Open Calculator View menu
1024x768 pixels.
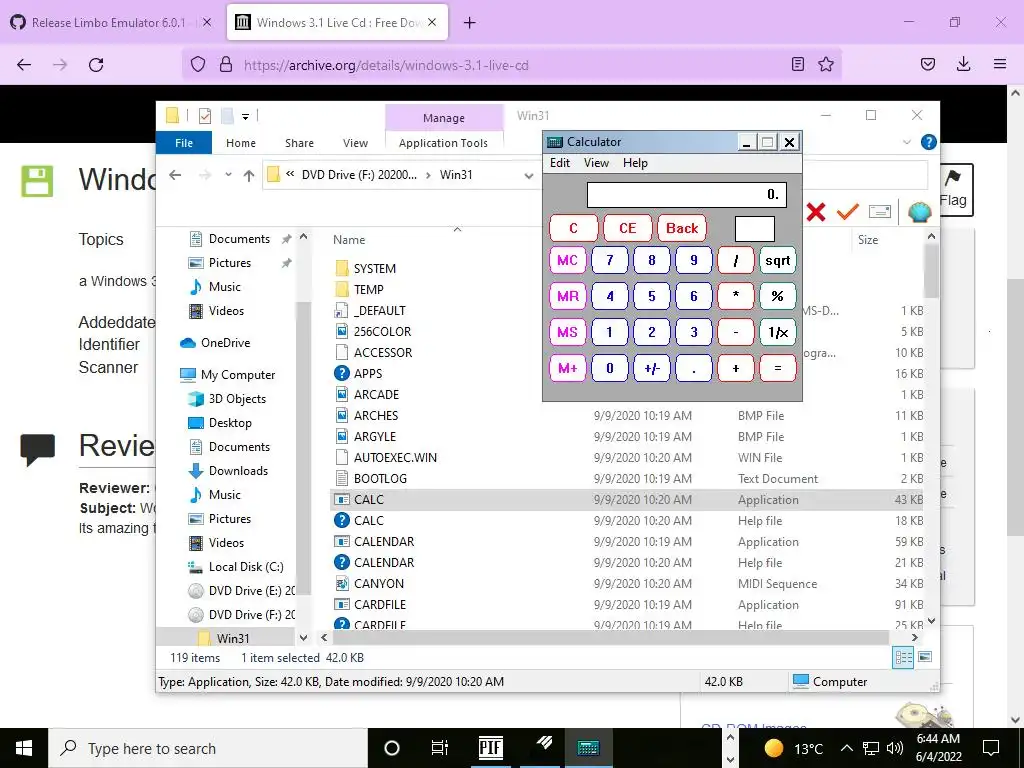click(x=596, y=163)
